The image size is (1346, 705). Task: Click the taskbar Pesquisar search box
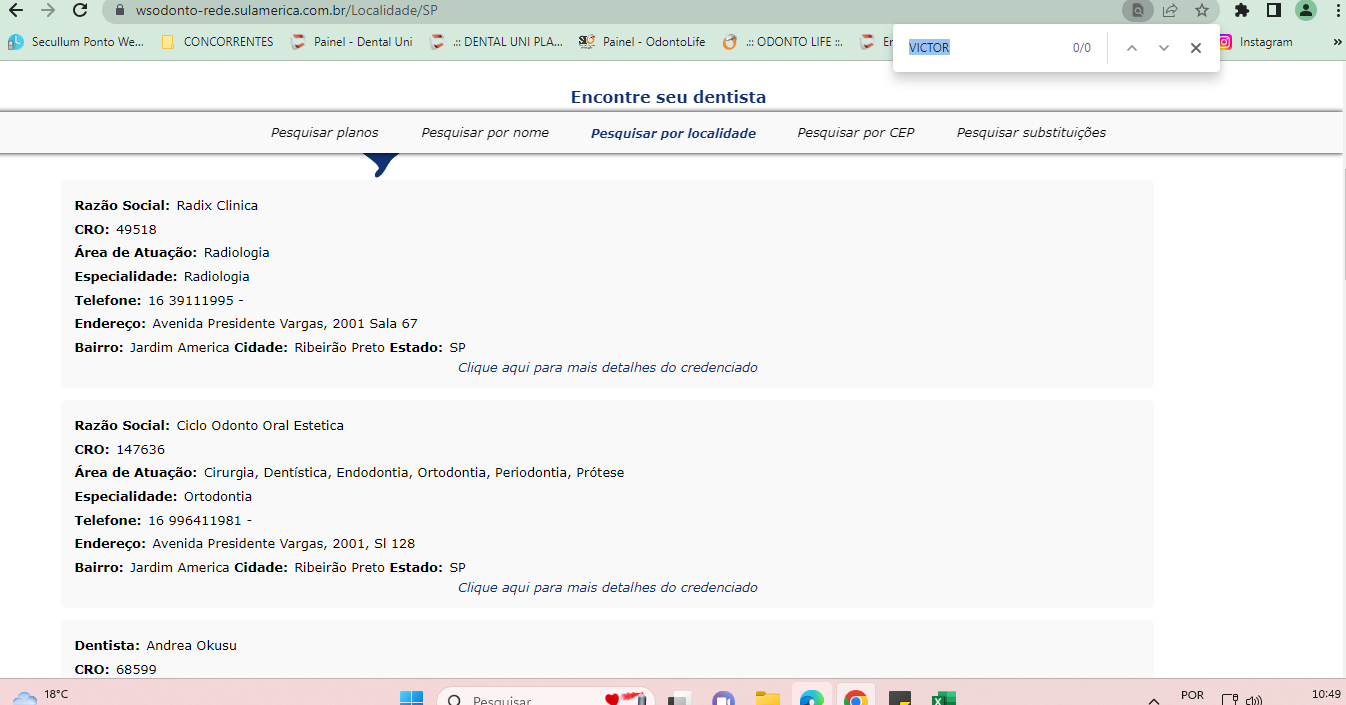pyautogui.click(x=545, y=699)
